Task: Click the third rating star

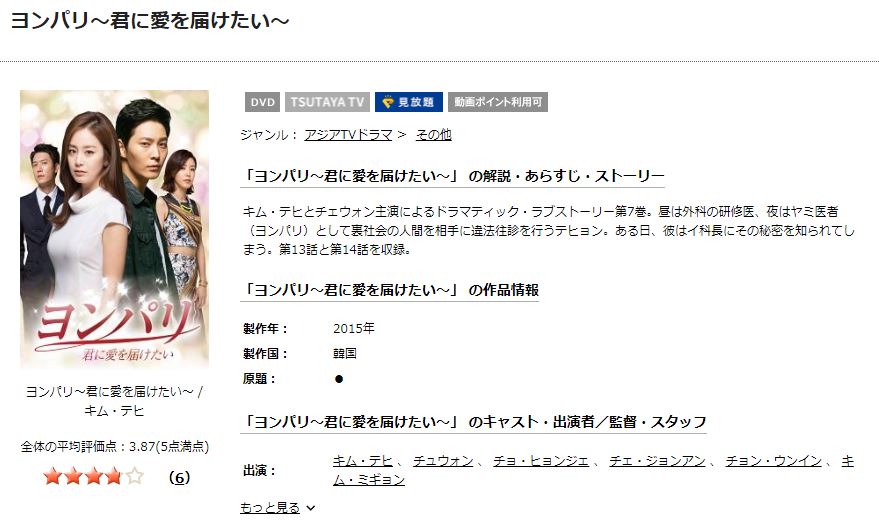Action: click(x=94, y=477)
